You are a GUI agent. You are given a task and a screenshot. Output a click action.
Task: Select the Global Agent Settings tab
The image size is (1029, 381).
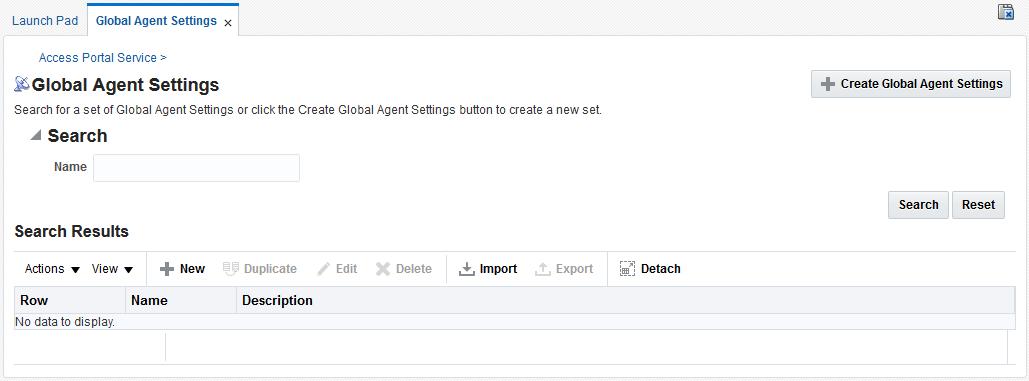tap(156, 21)
